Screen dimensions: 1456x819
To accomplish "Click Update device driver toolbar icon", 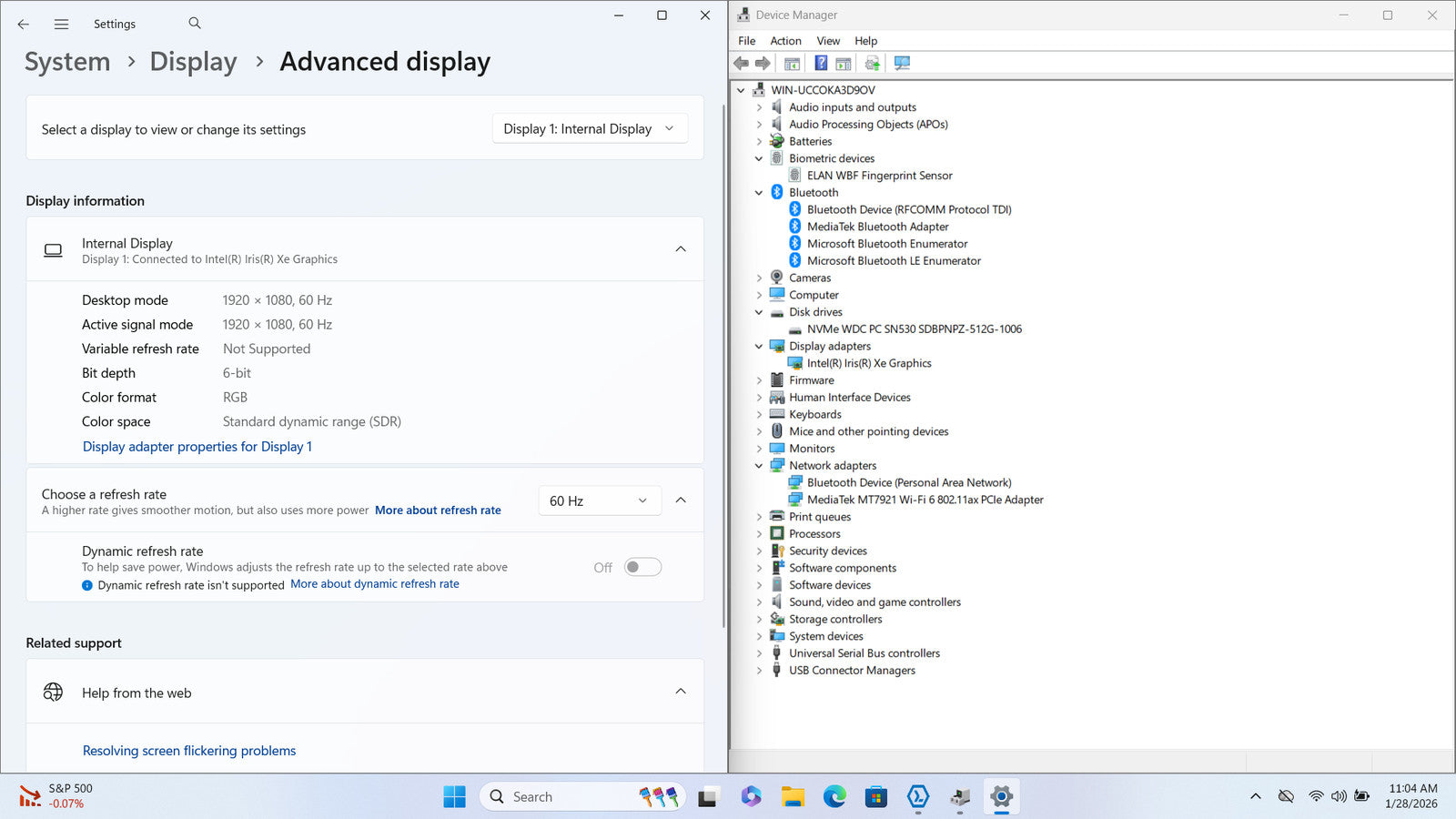I will click(872, 63).
